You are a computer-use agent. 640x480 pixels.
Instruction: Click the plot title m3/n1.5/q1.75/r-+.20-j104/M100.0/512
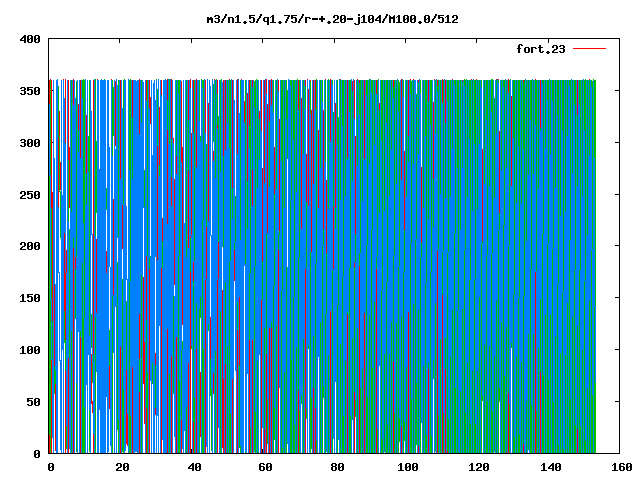tap(332, 19)
